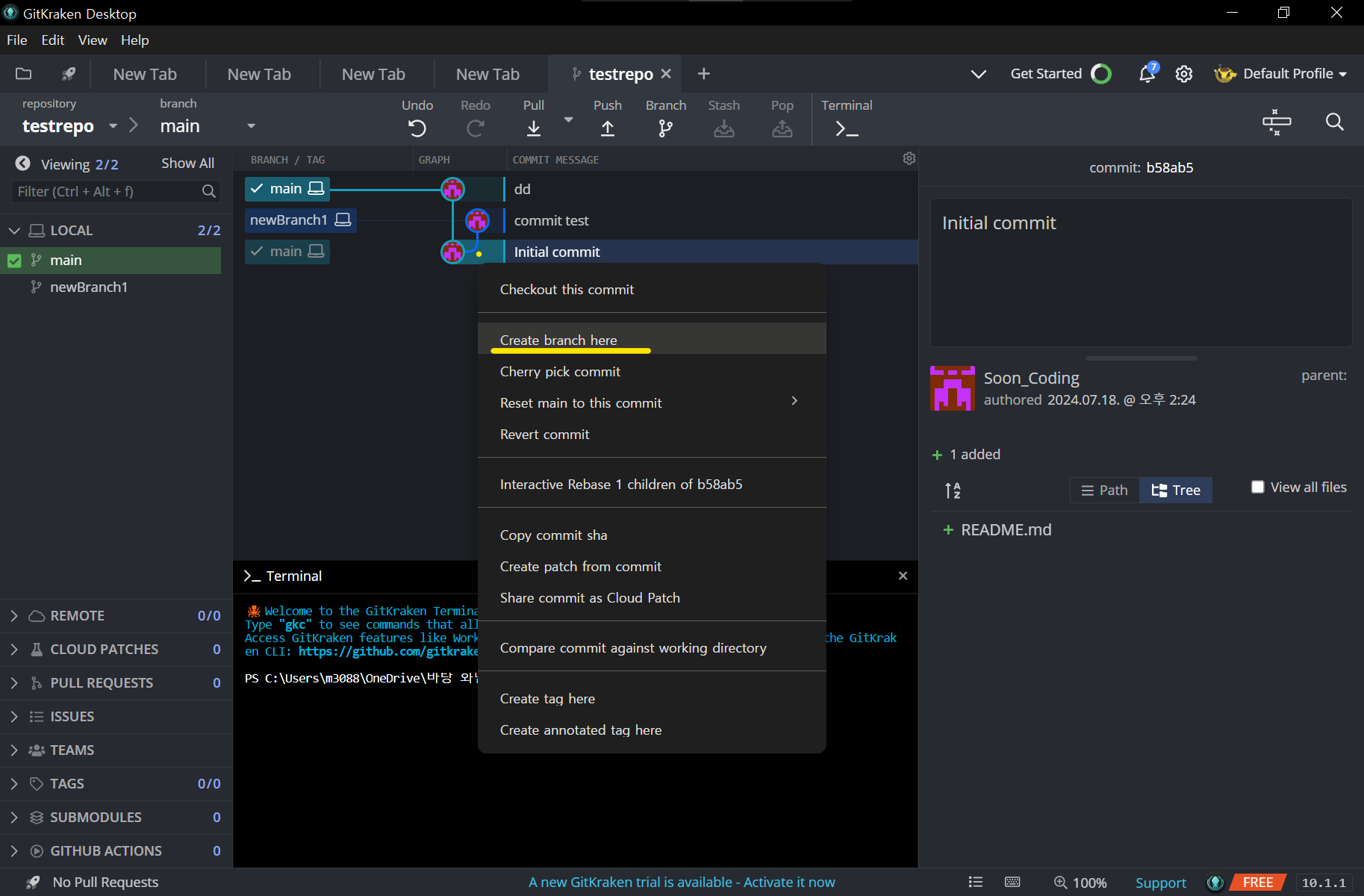
Task: Open graph column settings gear
Action: point(909,158)
